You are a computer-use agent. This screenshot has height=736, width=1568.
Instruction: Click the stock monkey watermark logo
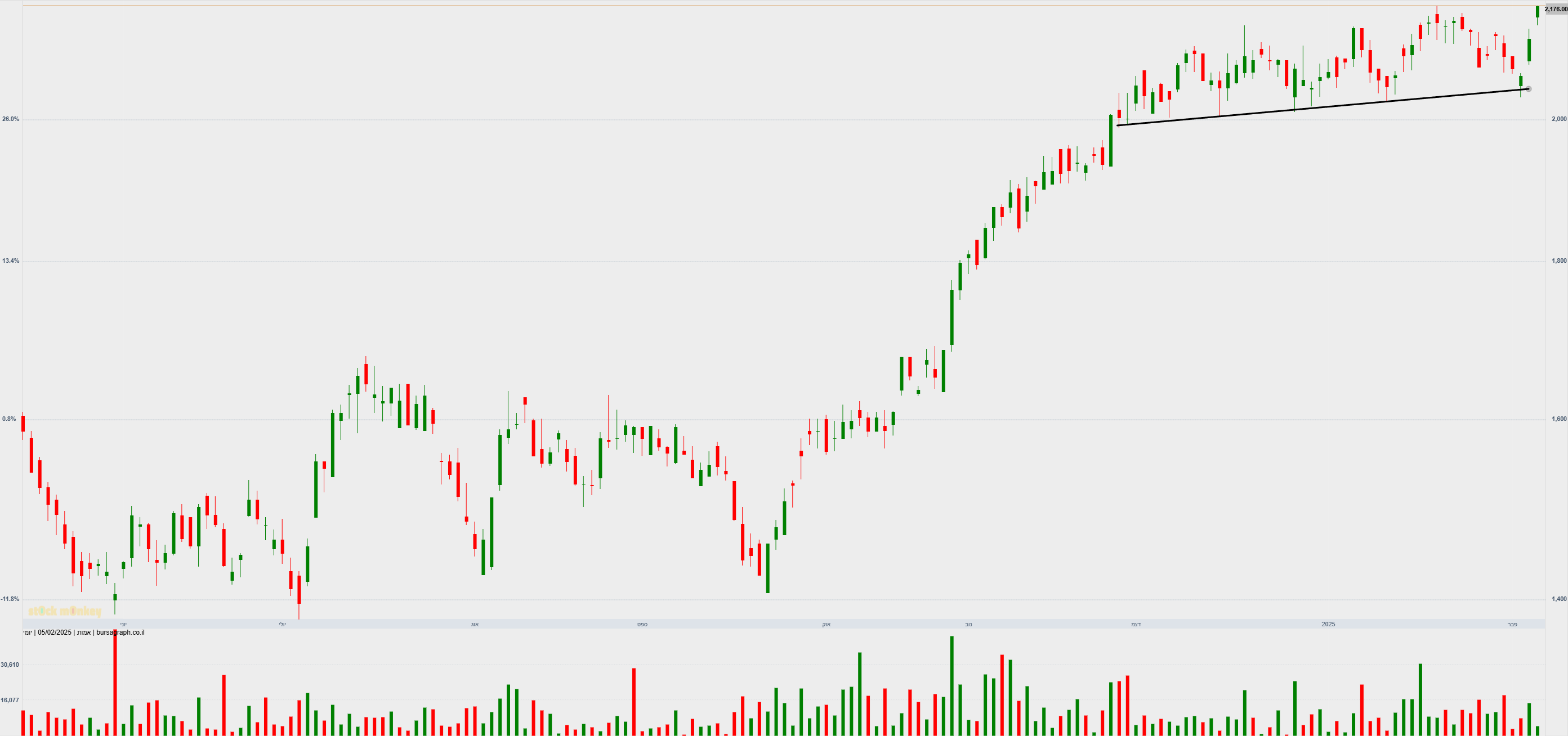click(65, 611)
